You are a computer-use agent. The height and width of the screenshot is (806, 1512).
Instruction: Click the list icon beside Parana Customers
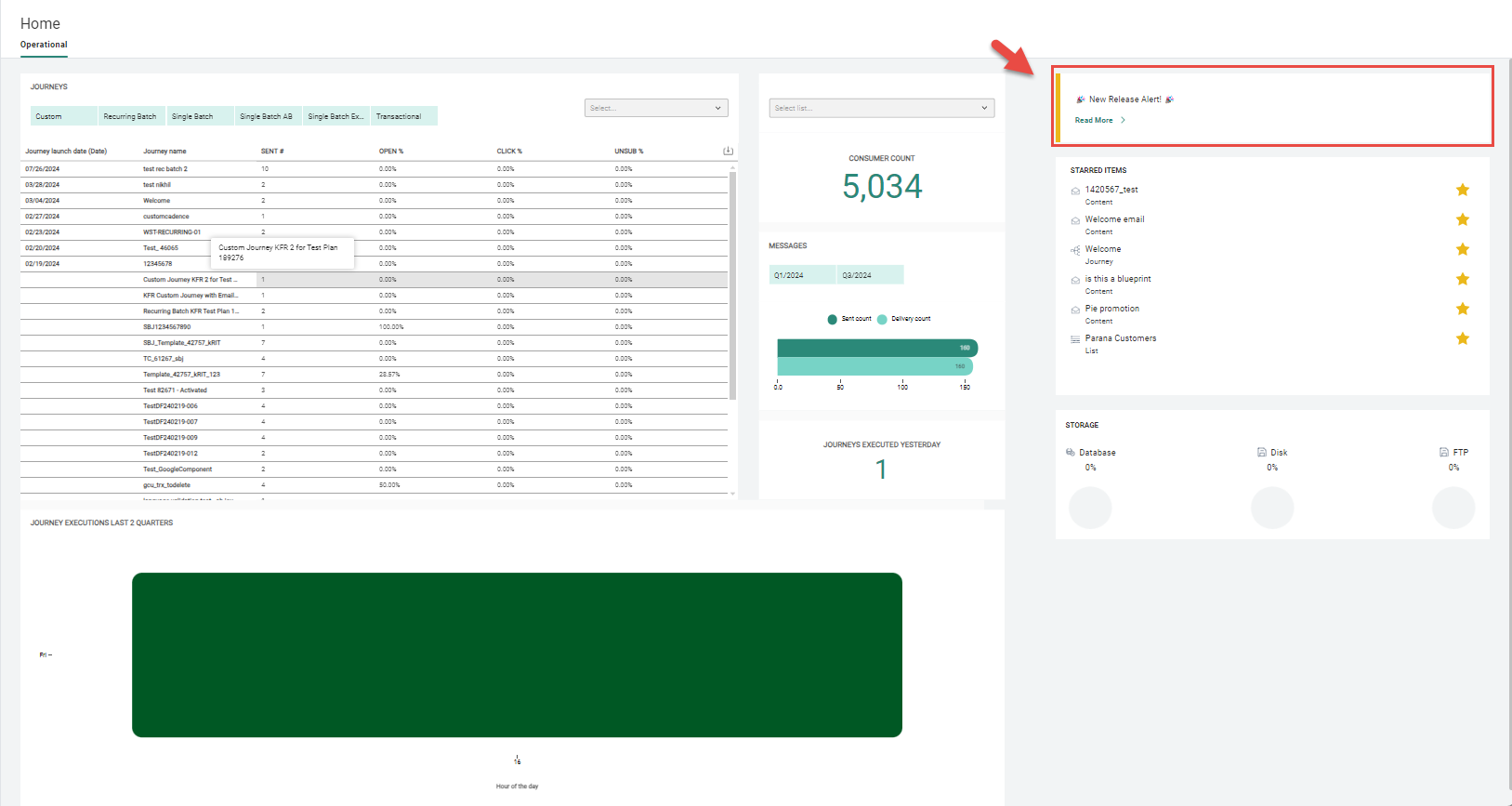1075,339
